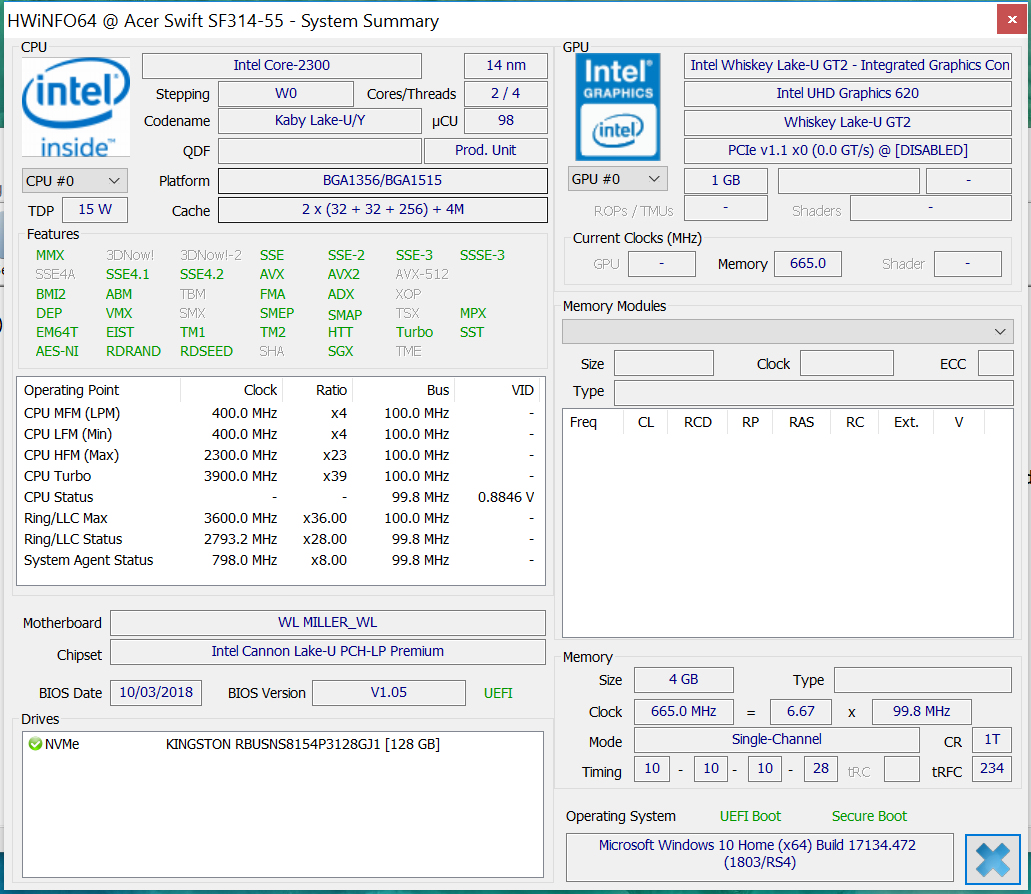Click the empty memory module Size field

point(664,363)
